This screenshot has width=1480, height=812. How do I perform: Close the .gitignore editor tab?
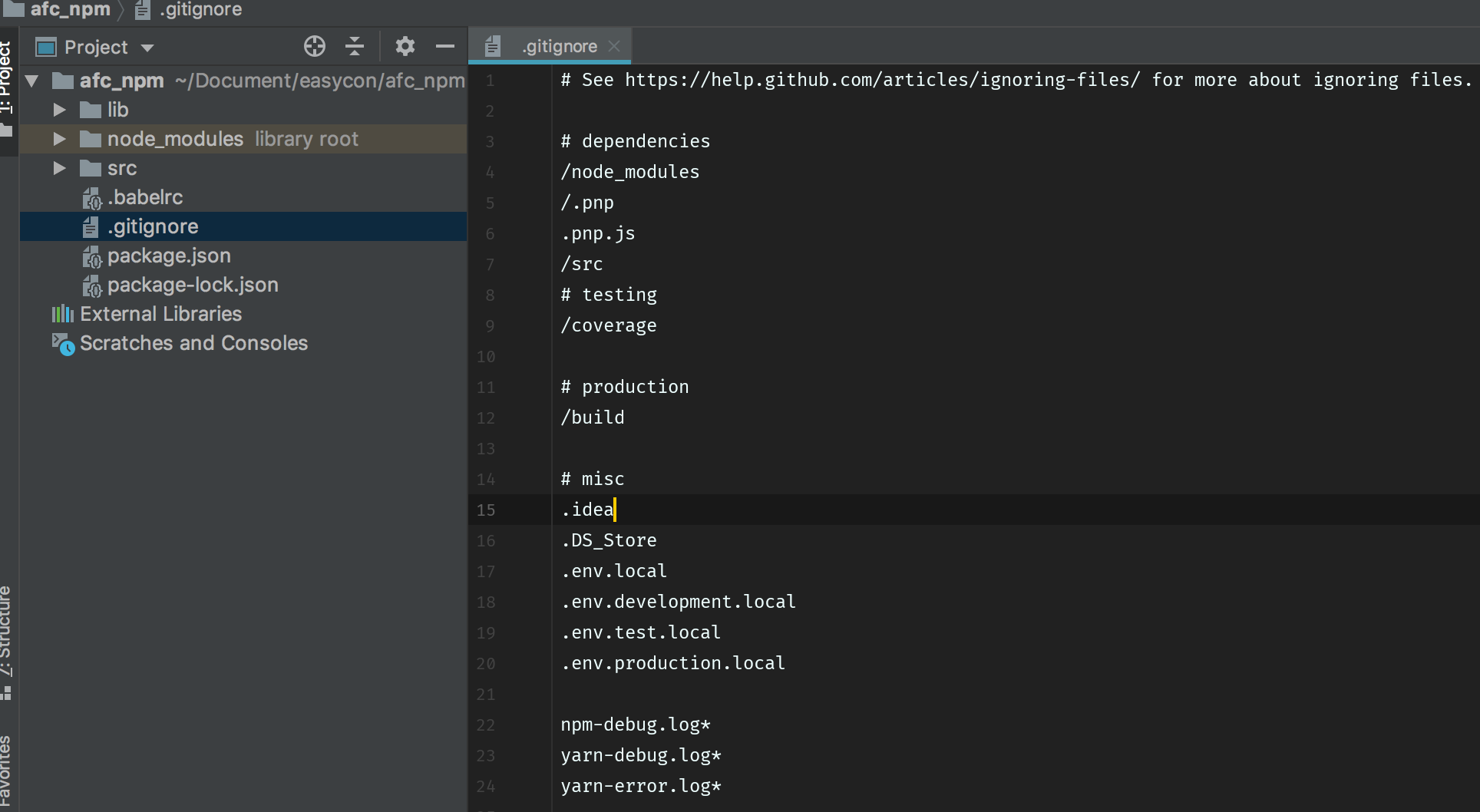[x=614, y=46]
